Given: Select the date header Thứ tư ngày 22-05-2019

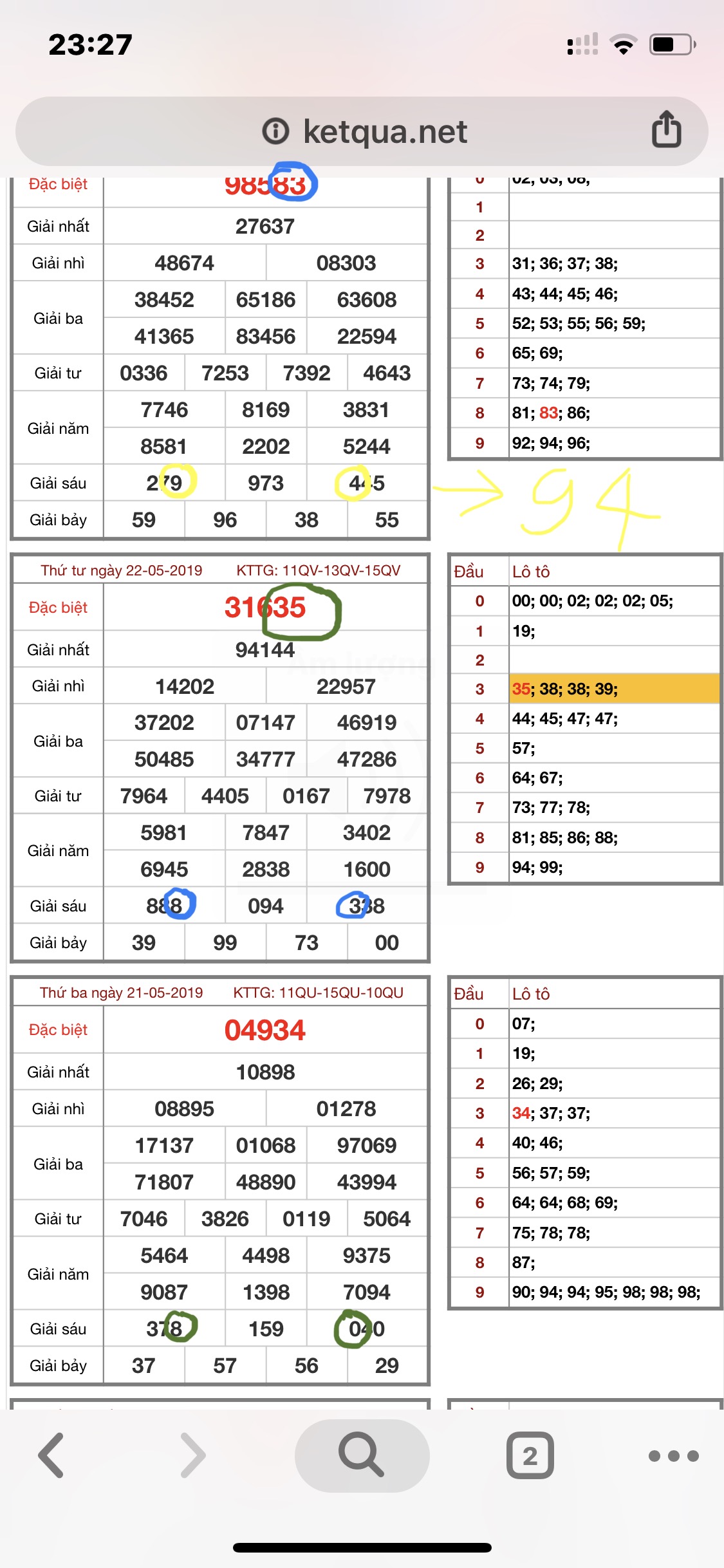Looking at the screenshot, I should (122, 570).
